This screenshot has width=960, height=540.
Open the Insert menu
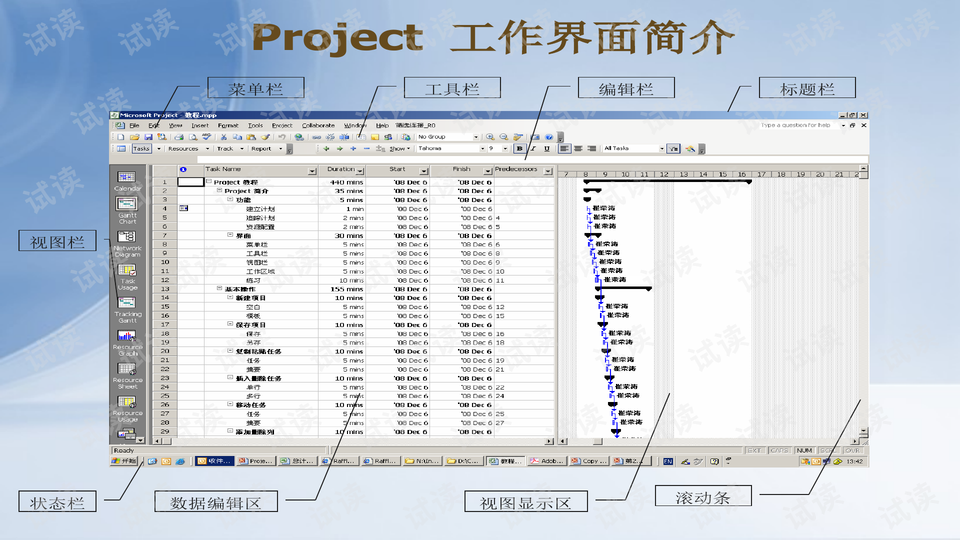pyautogui.click(x=200, y=126)
